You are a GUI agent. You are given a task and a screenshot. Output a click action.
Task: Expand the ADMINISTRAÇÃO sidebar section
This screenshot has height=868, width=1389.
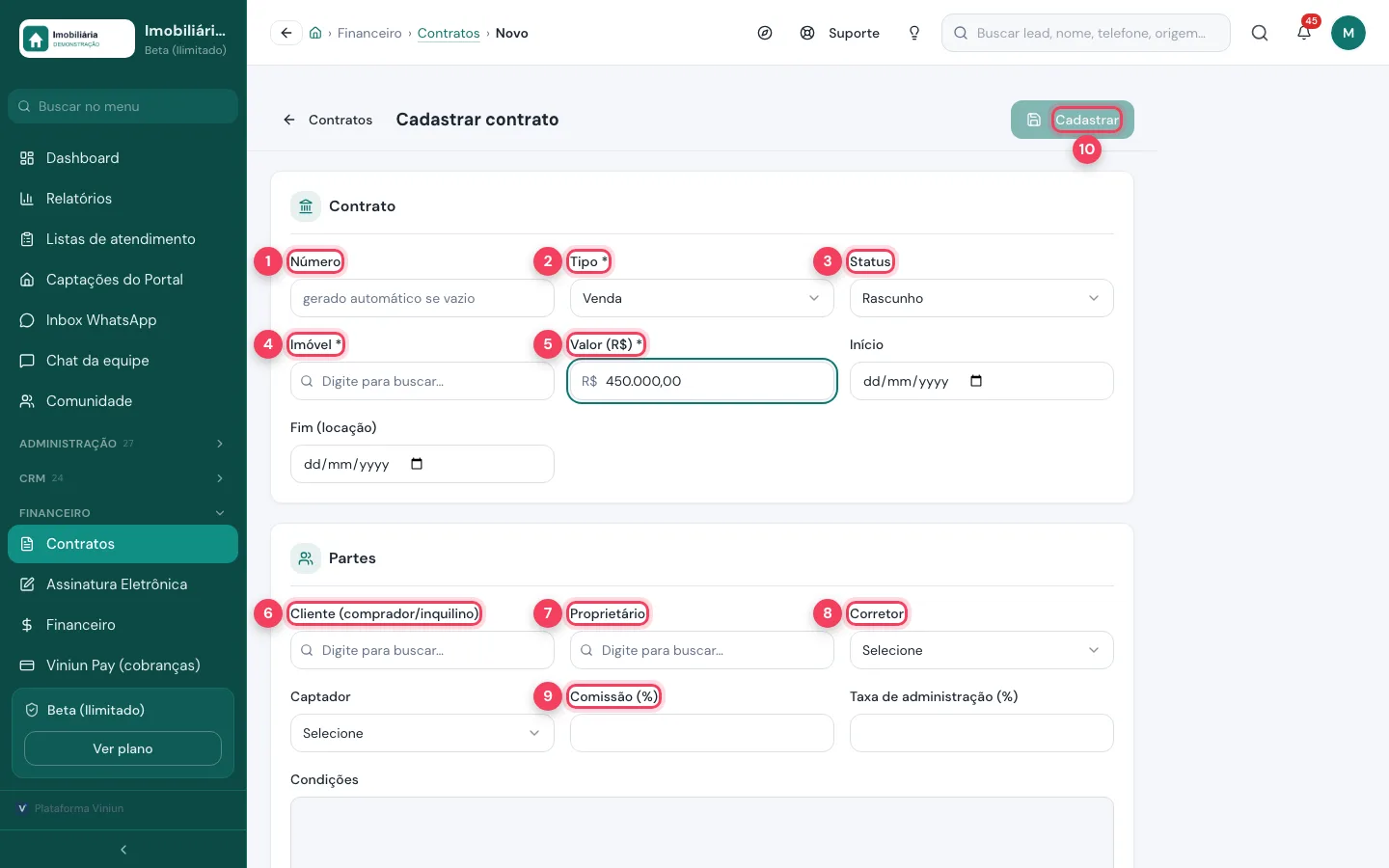pyautogui.click(x=123, y=444)
